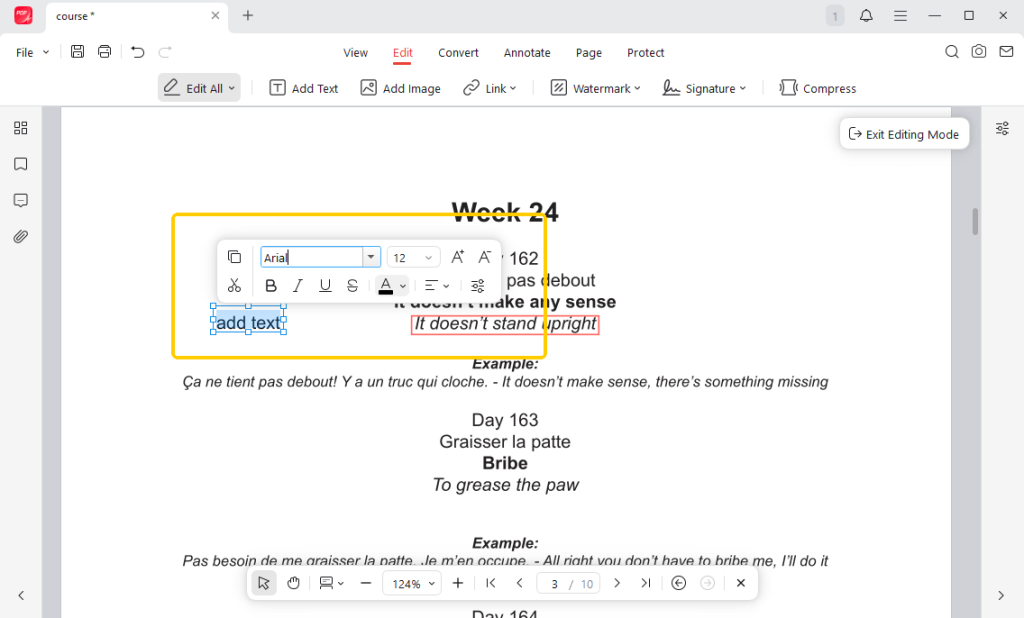This screenshot has height=618, width=1024.
Task: Click the Add Image button
Action: pos(401,88)
